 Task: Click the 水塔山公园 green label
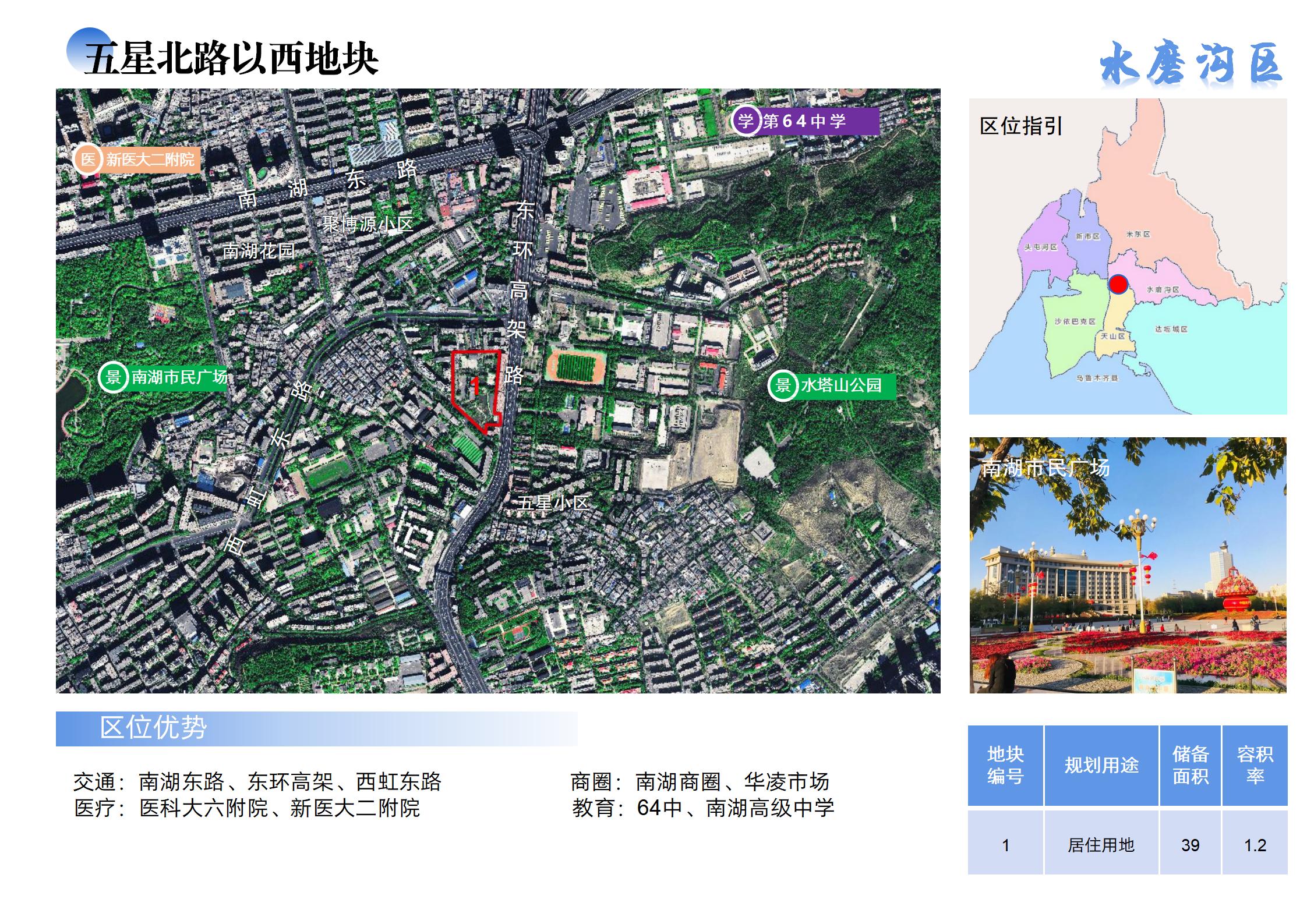tap(842, 385)
